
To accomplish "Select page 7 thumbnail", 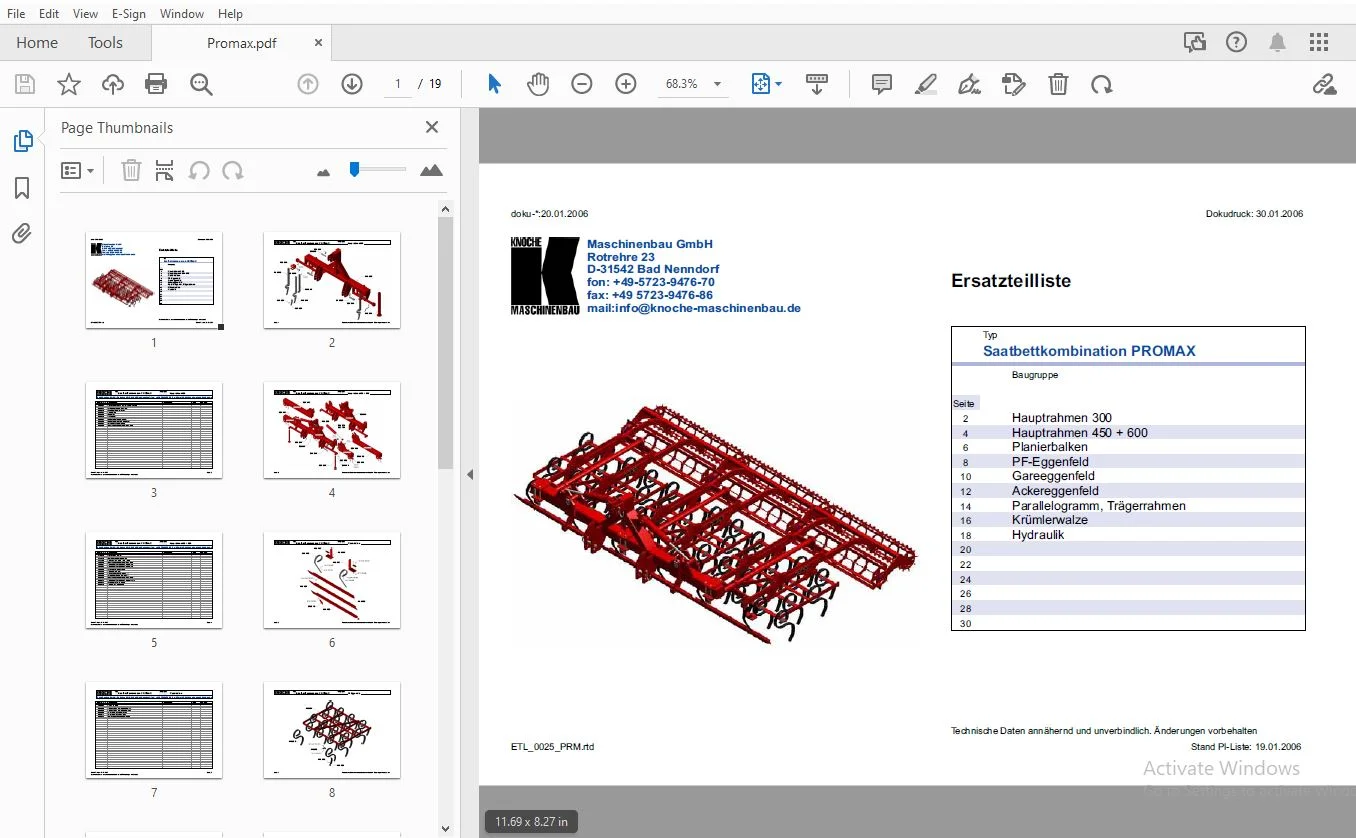I will 154,730.
